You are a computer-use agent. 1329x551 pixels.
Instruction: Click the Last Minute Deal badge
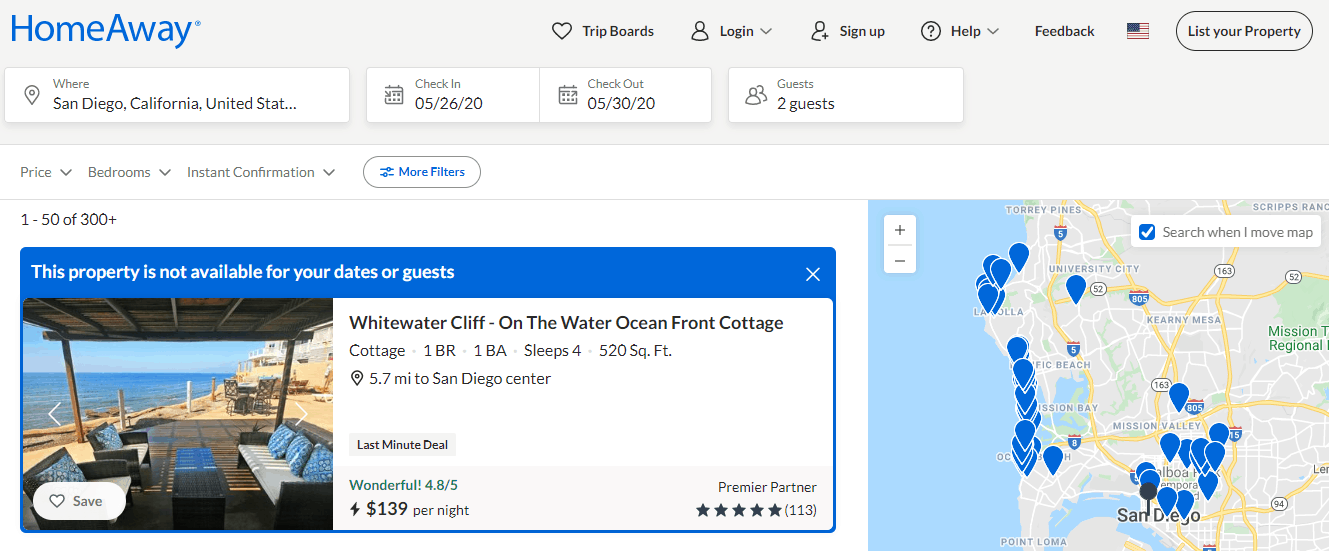pos(402,445)
